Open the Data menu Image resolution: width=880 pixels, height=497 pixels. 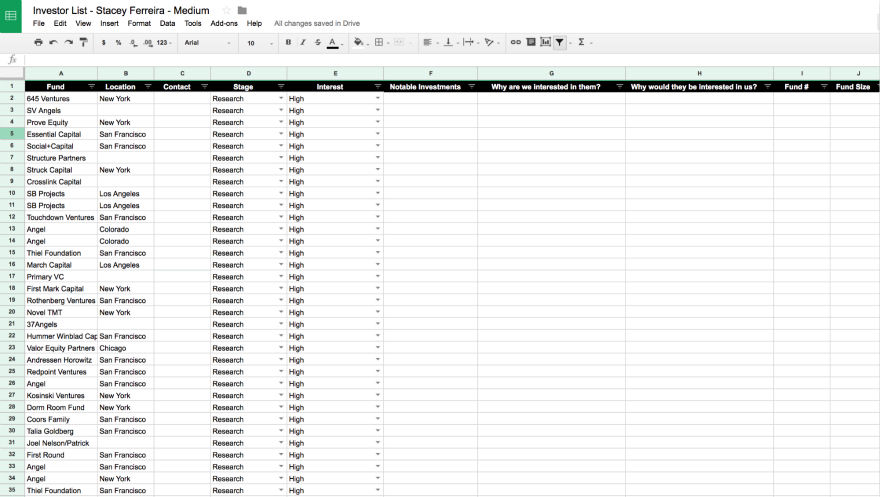tap(167, 23)
